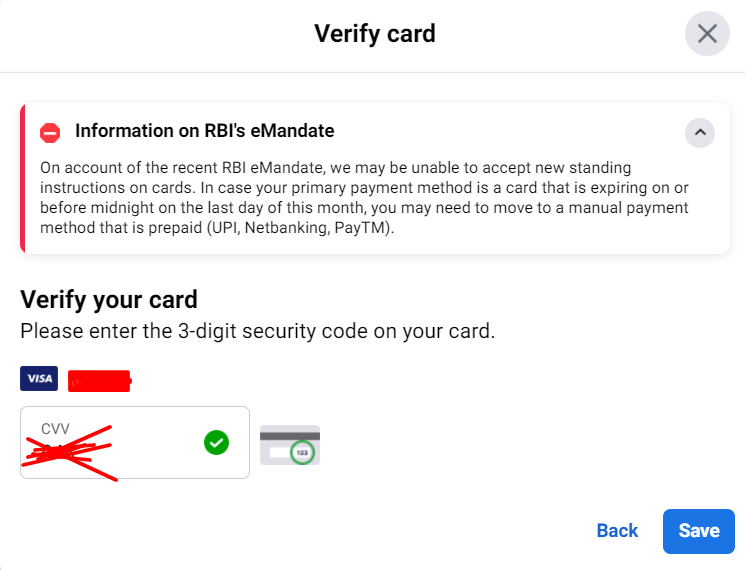Go back using the Back link
The height and width of the screenshot is (570, 745).
click(x=617, y=531)
